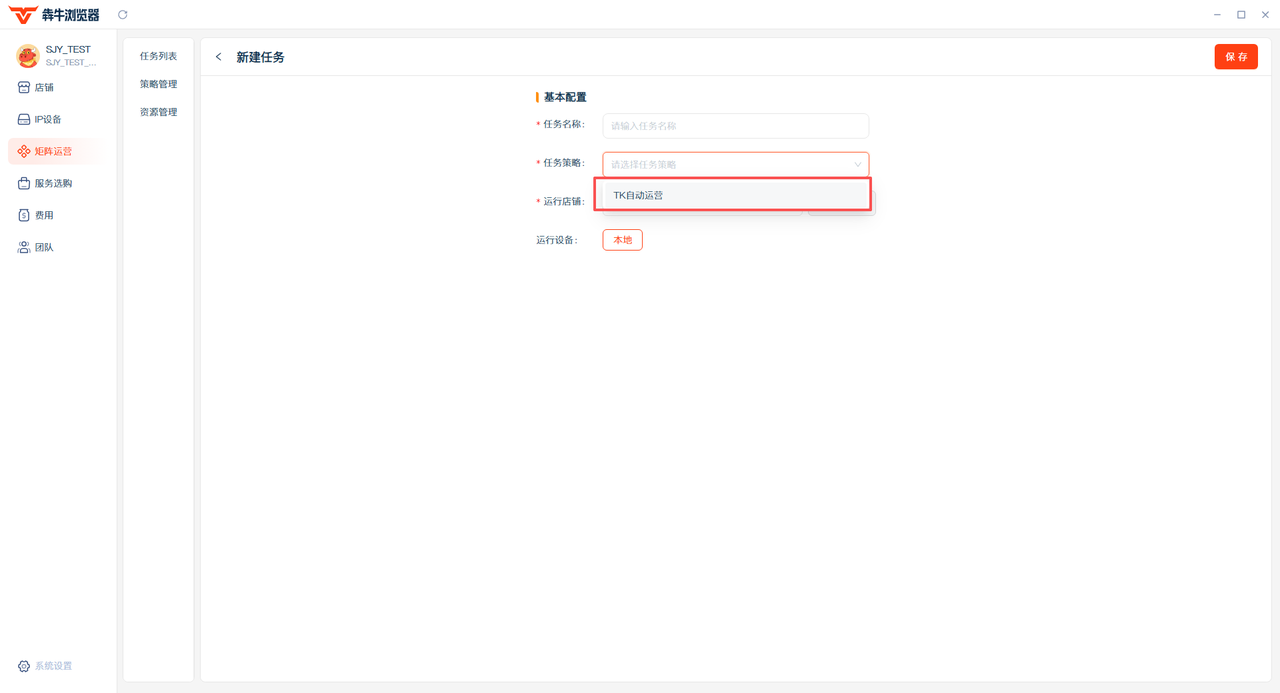Viewport: 1280px width, 693px height.
Task: Switch to the 任务列表 tab
Action: pyautogui.click(x=158, y=56)
